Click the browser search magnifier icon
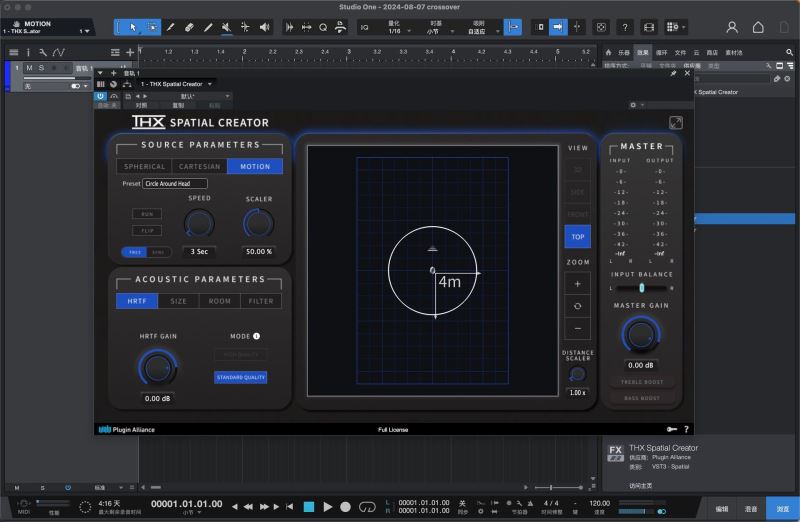This screenshot has width=800, height=522. click(x=789, y=52)
